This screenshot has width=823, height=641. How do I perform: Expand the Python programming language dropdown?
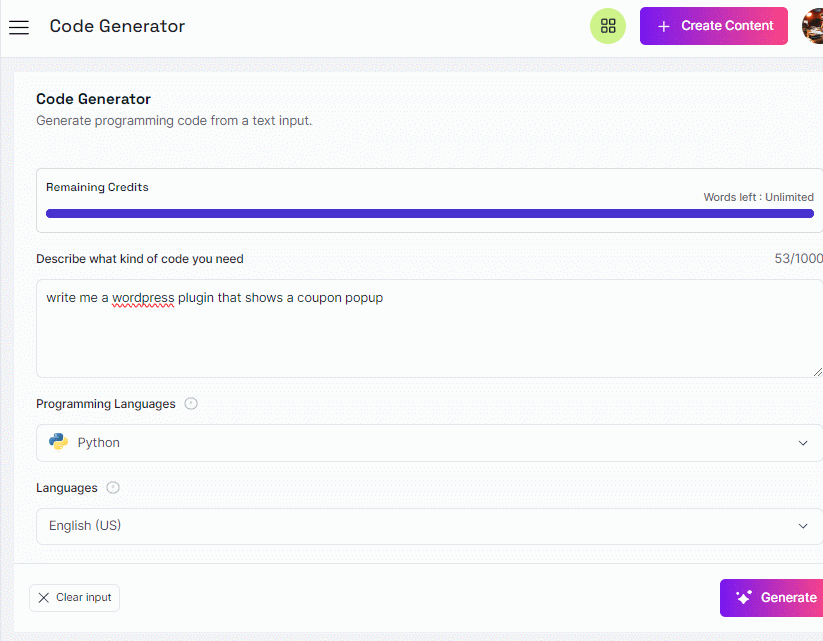pos(429,443)
